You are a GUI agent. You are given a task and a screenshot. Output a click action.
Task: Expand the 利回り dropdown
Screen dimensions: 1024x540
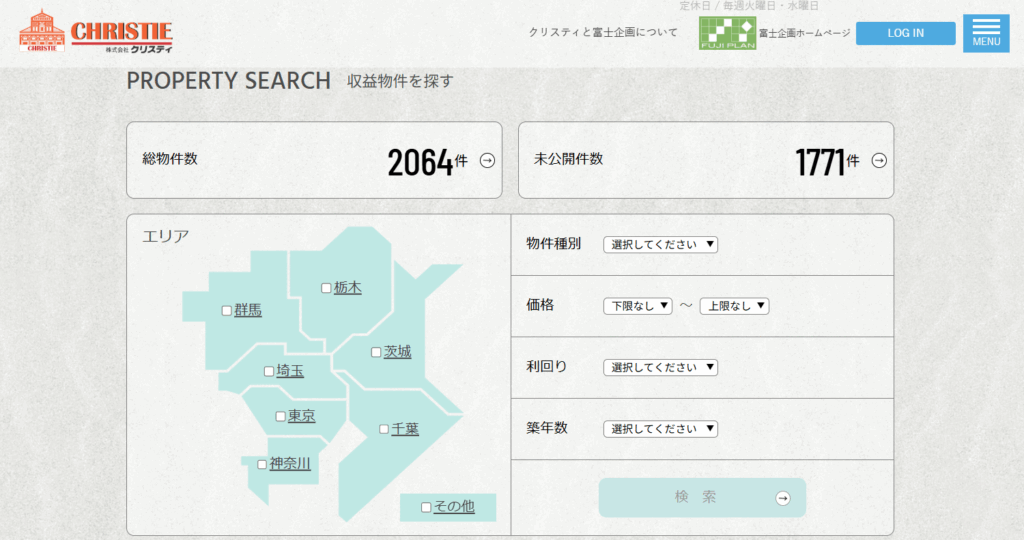click(x=660, y=367)
